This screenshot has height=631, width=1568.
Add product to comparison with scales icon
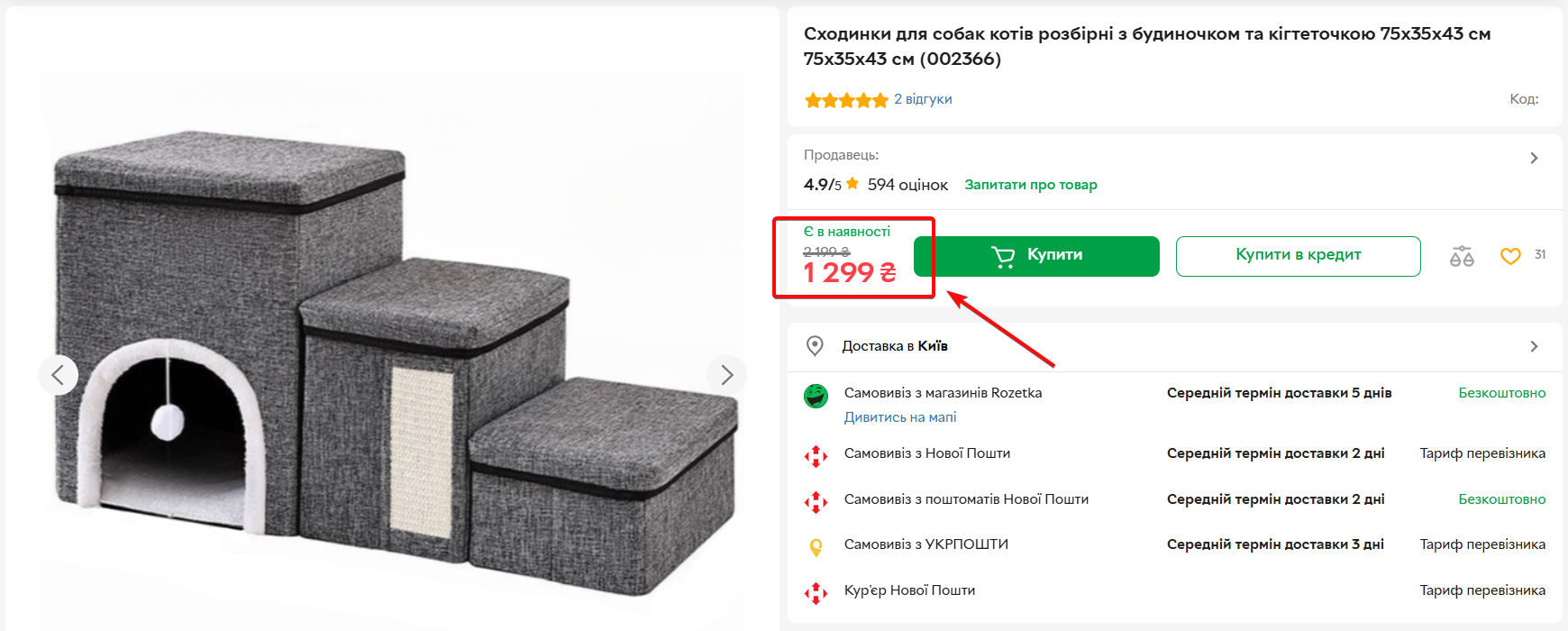(x=1462, y=257)
